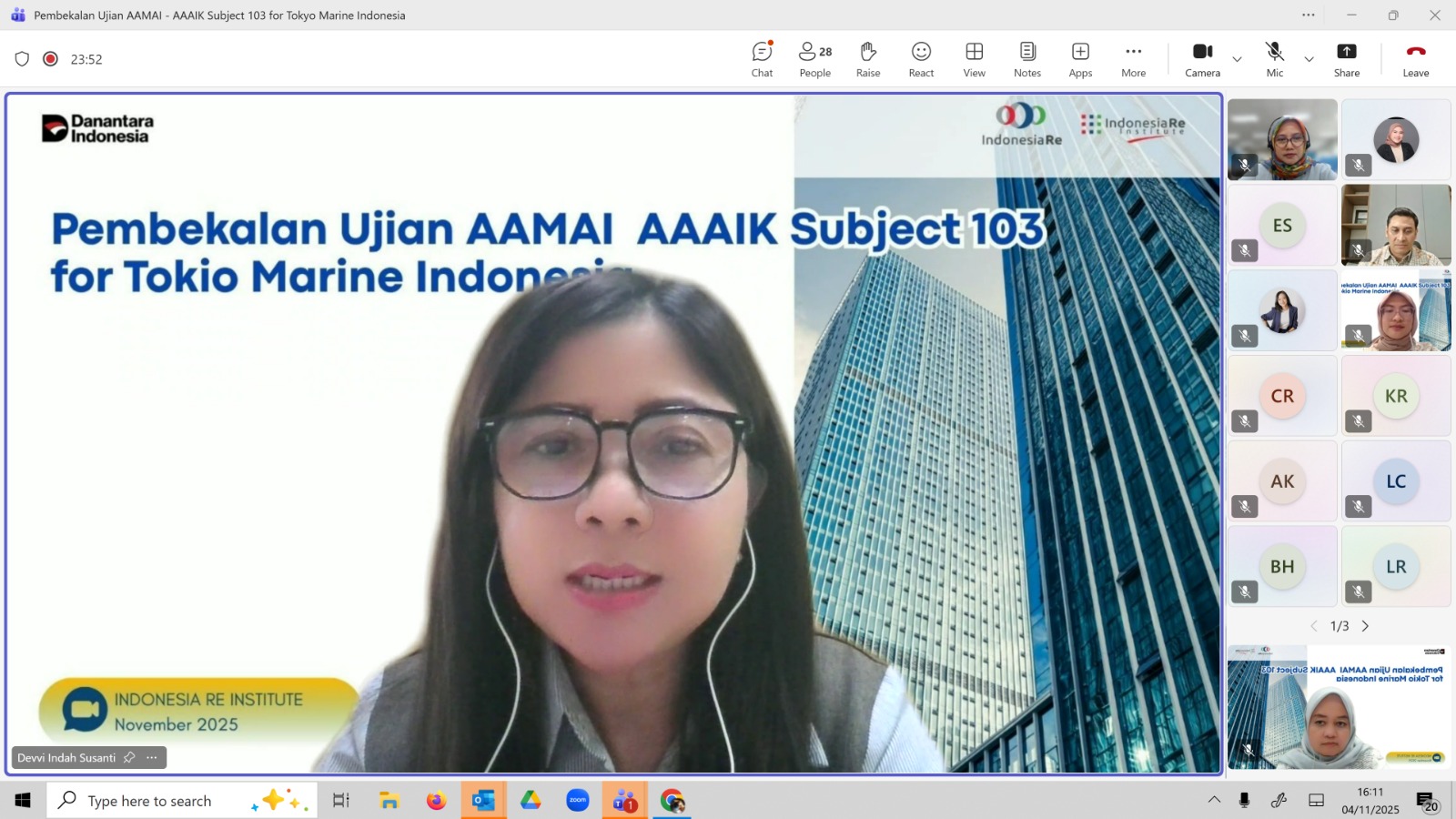Image resolution: width=1456 pixels, height=819 pixels.
Task: Raise your hand in the meeting
Action: [867, 59]
